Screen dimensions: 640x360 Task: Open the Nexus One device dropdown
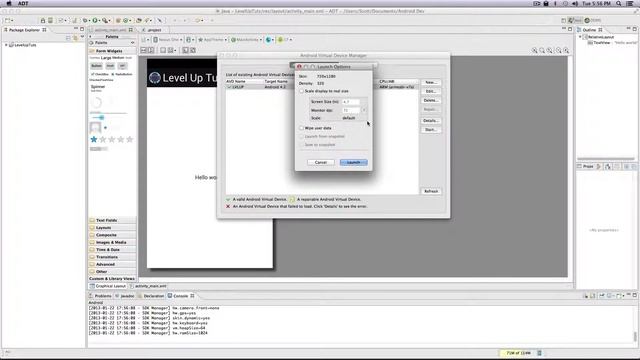(167, 40)
